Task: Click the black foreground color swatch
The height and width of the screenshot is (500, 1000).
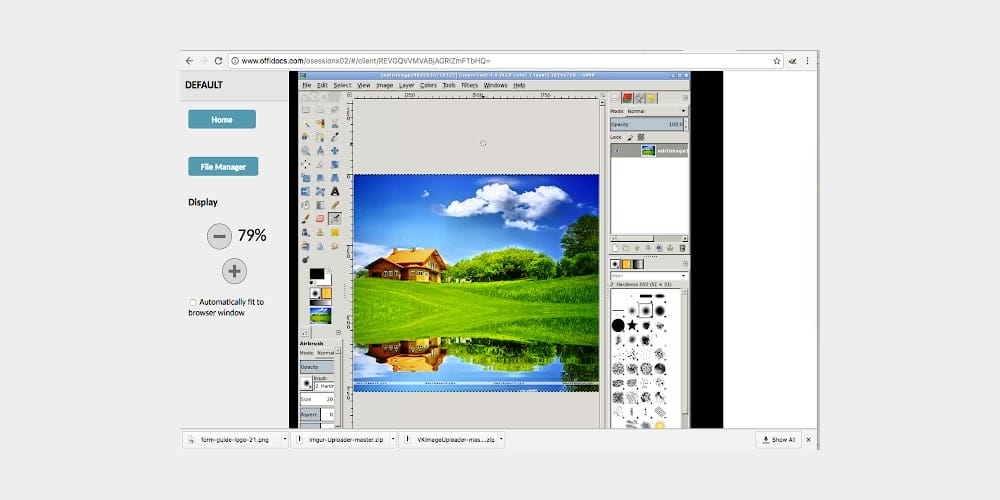Action: (316, 274)
